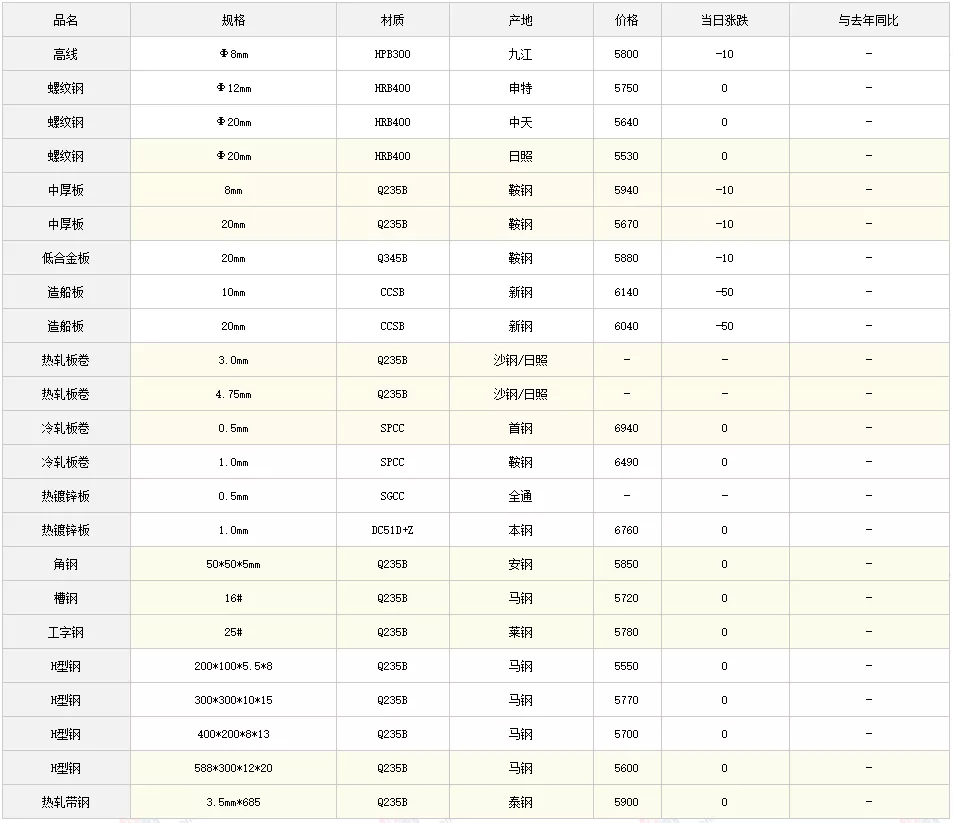Select the 工字钢 product name cell

point(66,633)
